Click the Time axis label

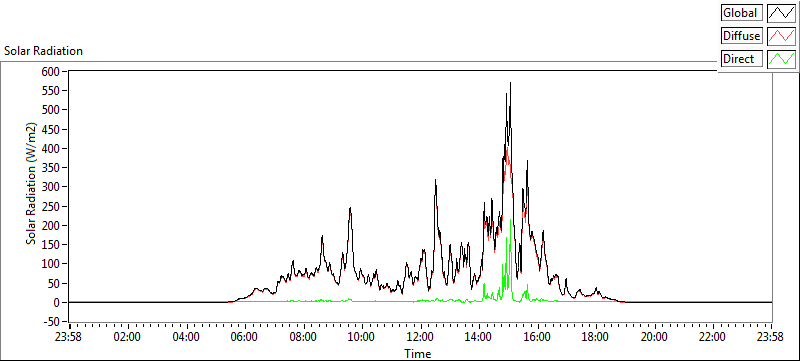[x=418, y=353]
